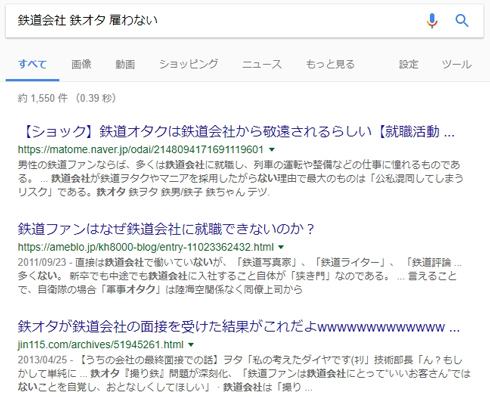Click the ameblo.jp kh8000-blog URL
Image resolution: width=490 pixels, height=397 pixels.
point(146,247)
